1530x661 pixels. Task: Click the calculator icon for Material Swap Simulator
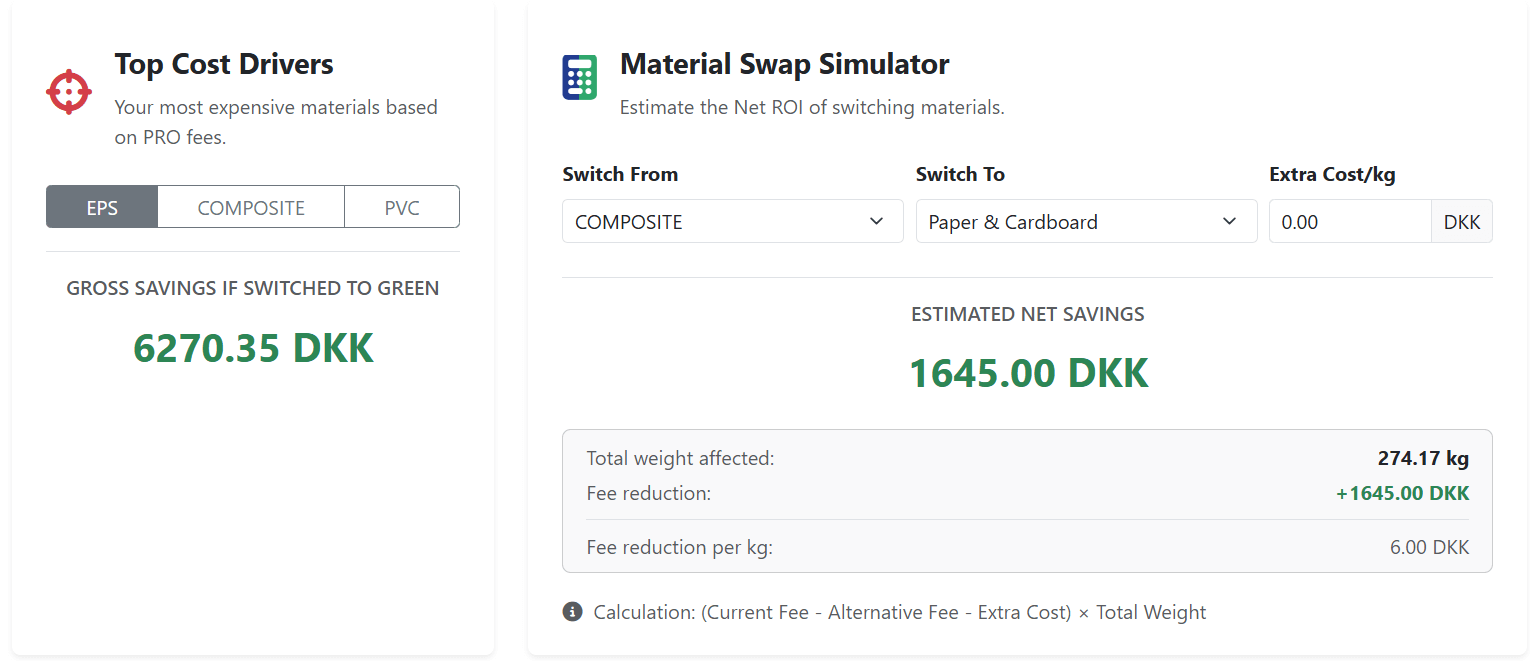tap(579, 78)
